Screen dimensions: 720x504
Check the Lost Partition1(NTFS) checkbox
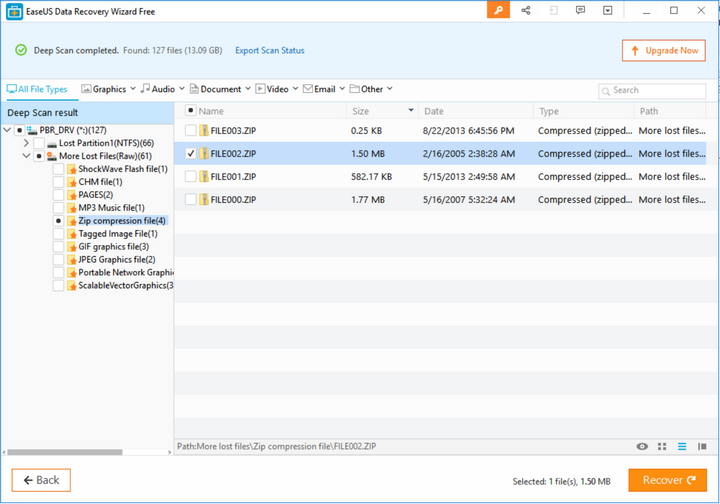(x=39, y=143)
